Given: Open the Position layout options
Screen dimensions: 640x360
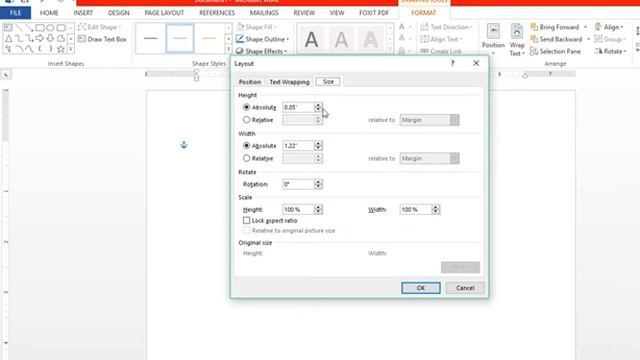Looking at the screenshot, I should 493,40.
